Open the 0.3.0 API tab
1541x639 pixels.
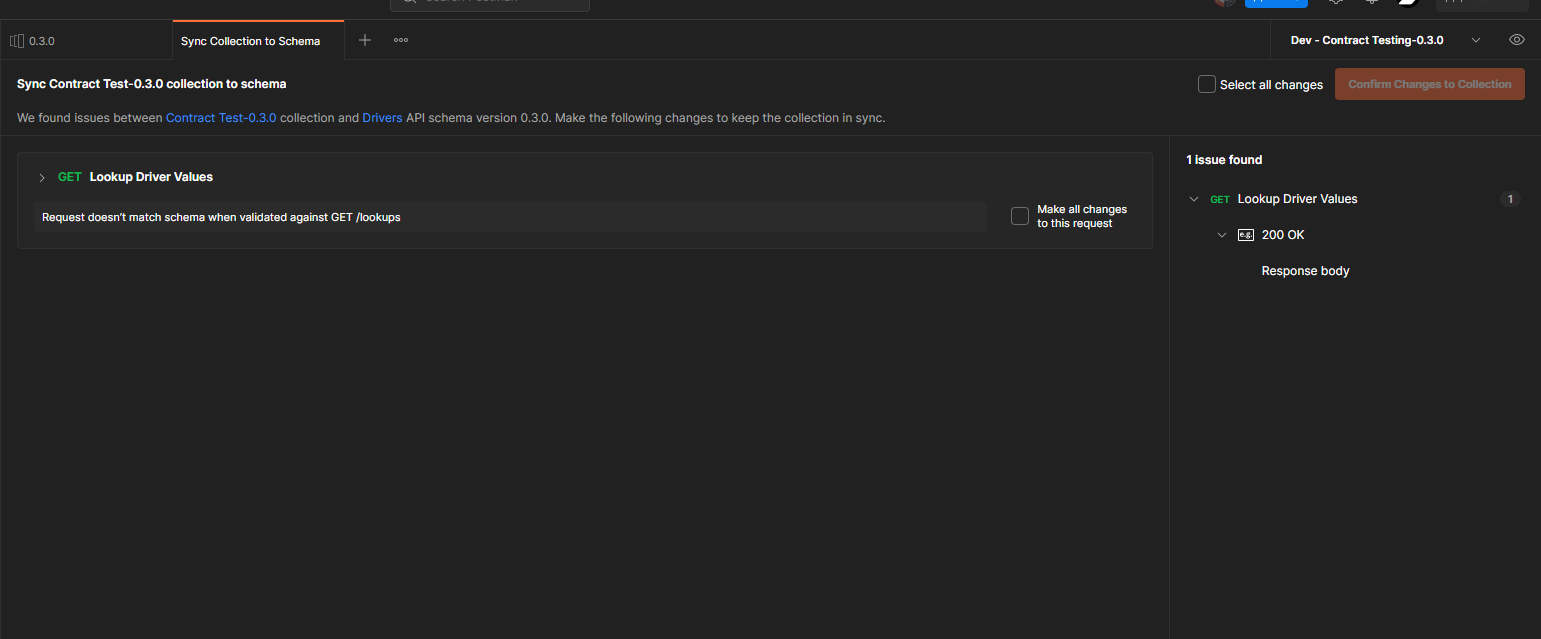click(86, 41)
